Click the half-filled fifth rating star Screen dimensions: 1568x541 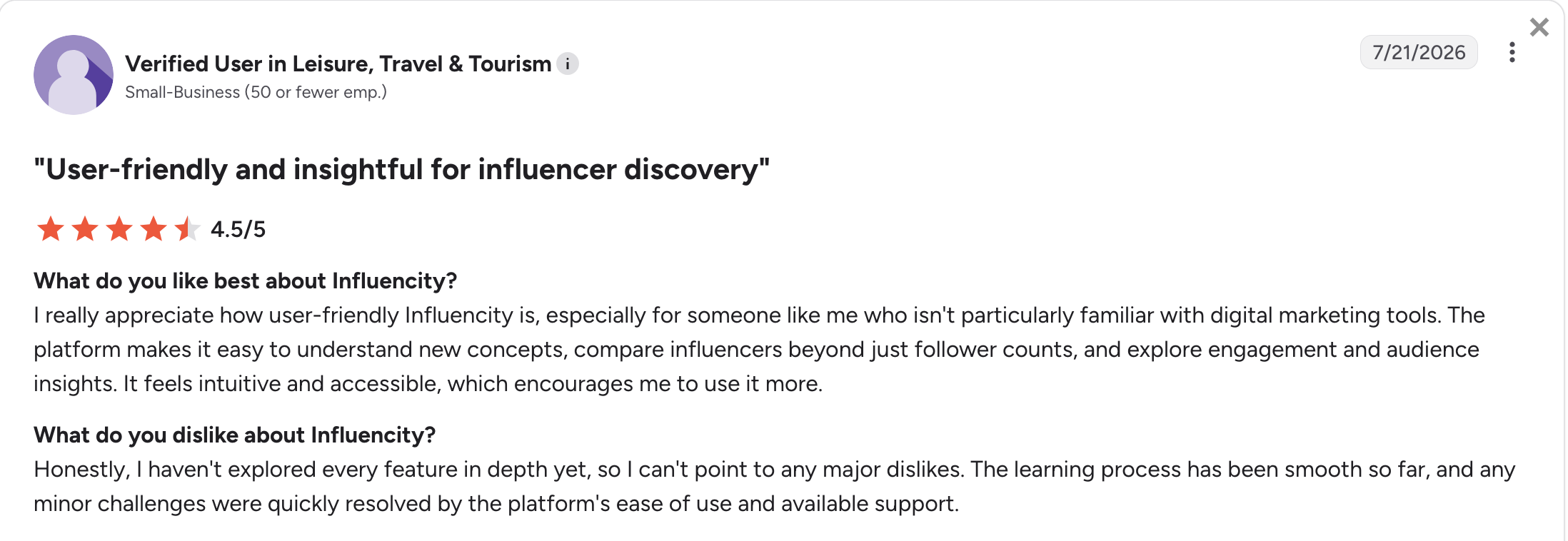click(x=188, y=229)
